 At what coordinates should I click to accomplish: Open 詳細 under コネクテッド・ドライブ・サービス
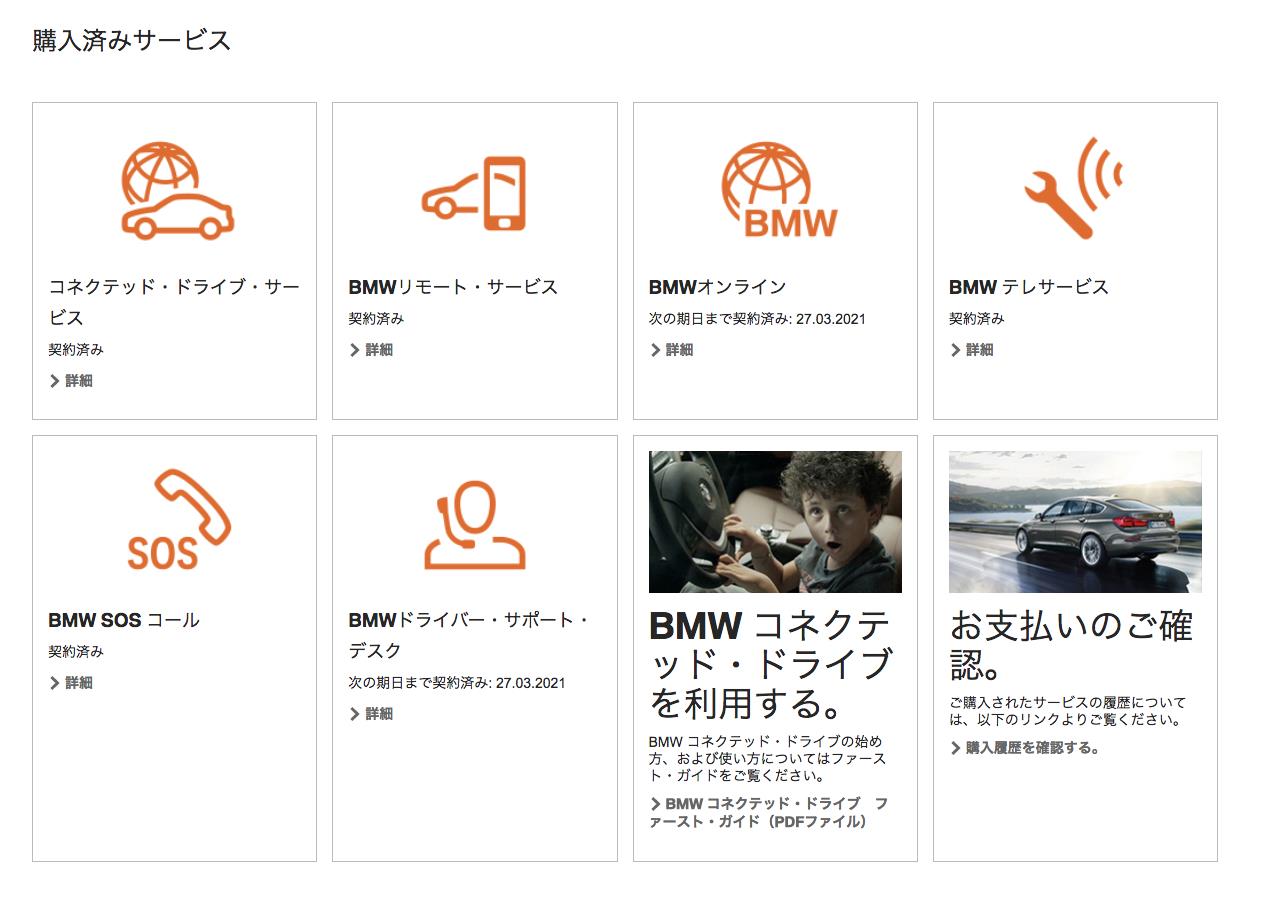point(71,381)
